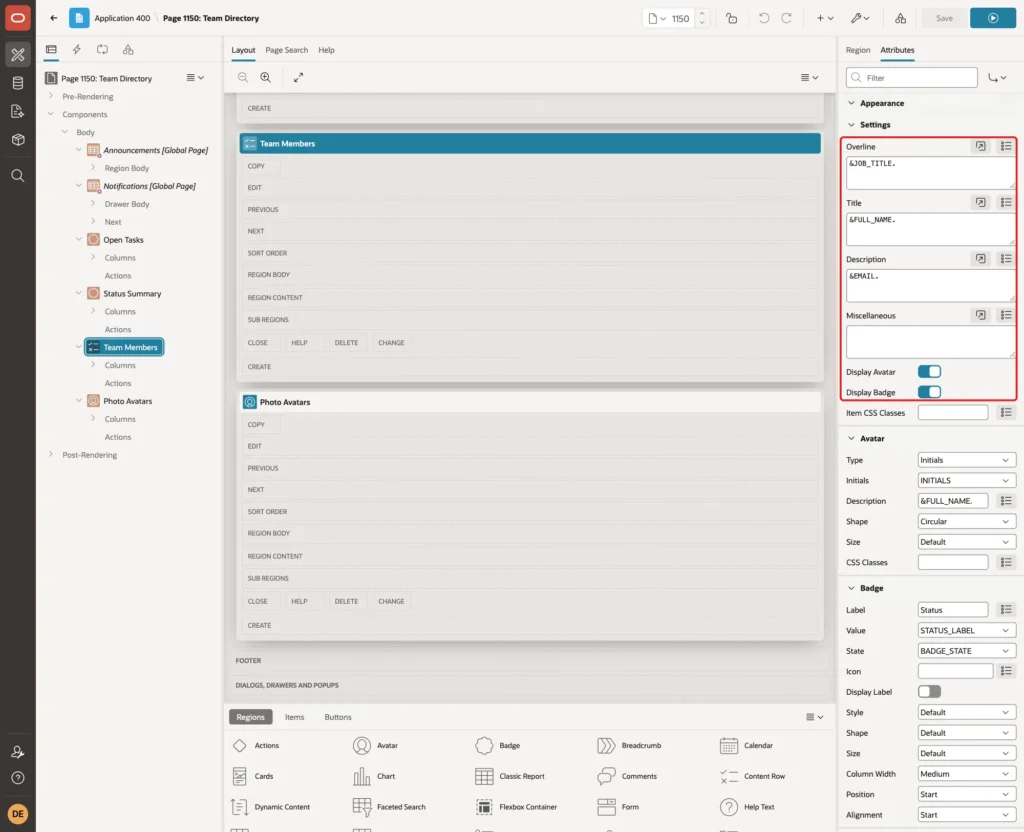Select Content Row region in gallery
The height and width of the screenshot is (832, 1024).
752,776
